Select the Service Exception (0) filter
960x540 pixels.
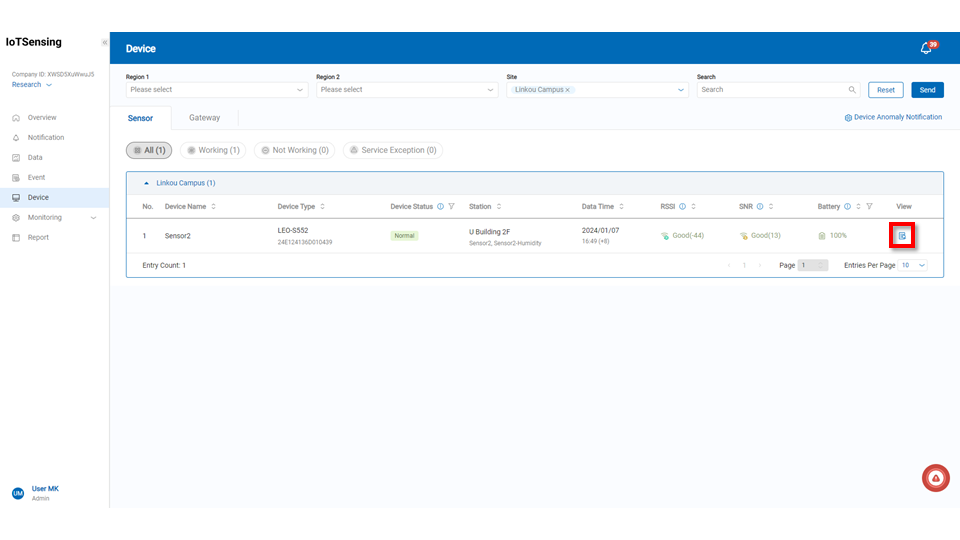pyautogui.click(x=392, y=150)
